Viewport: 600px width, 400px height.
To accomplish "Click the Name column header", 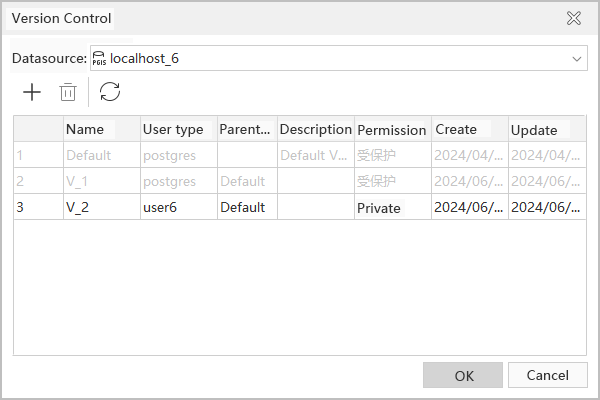I will tap(85, 129).
